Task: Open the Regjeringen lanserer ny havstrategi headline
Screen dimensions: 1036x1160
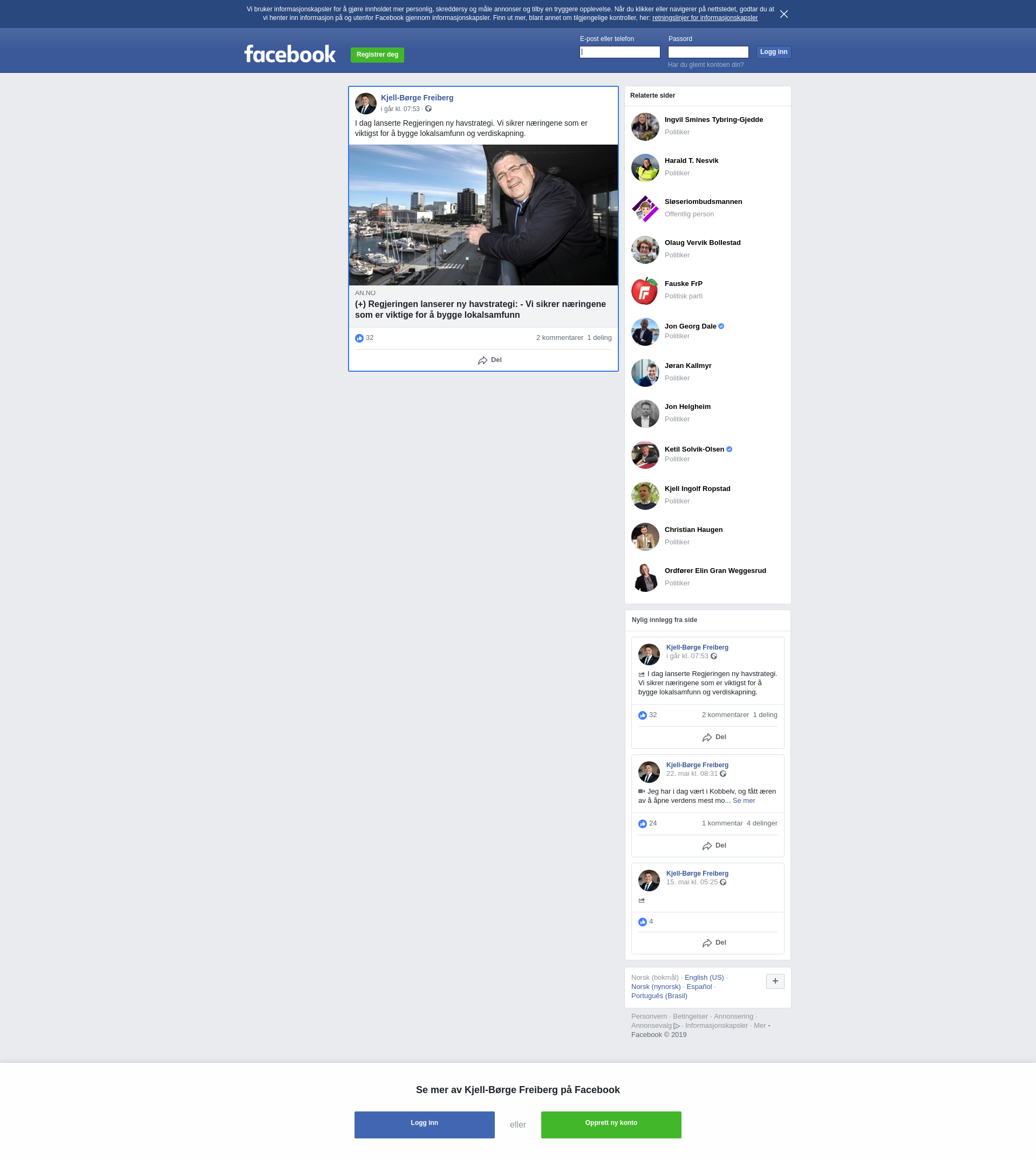Action: click(481, 310)
